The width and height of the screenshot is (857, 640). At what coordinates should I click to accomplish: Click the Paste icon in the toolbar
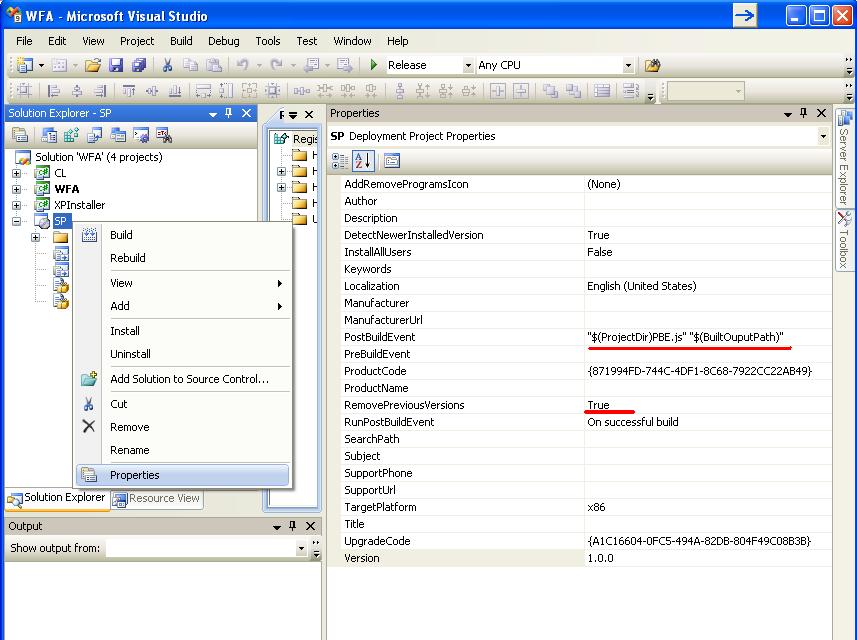(x=214, y=65)
